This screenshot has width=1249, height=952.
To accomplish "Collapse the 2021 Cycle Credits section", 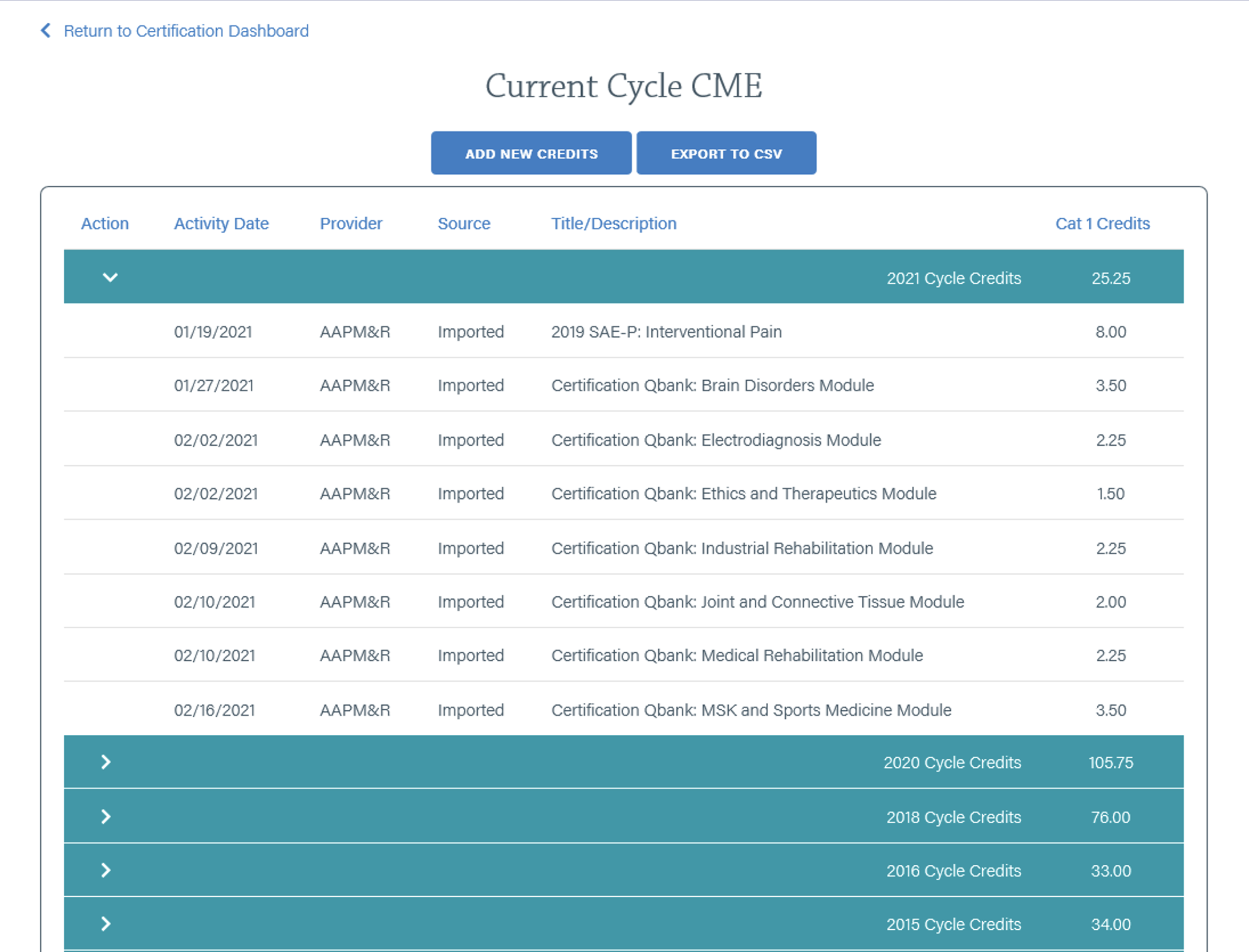I will tap(110, 277).
